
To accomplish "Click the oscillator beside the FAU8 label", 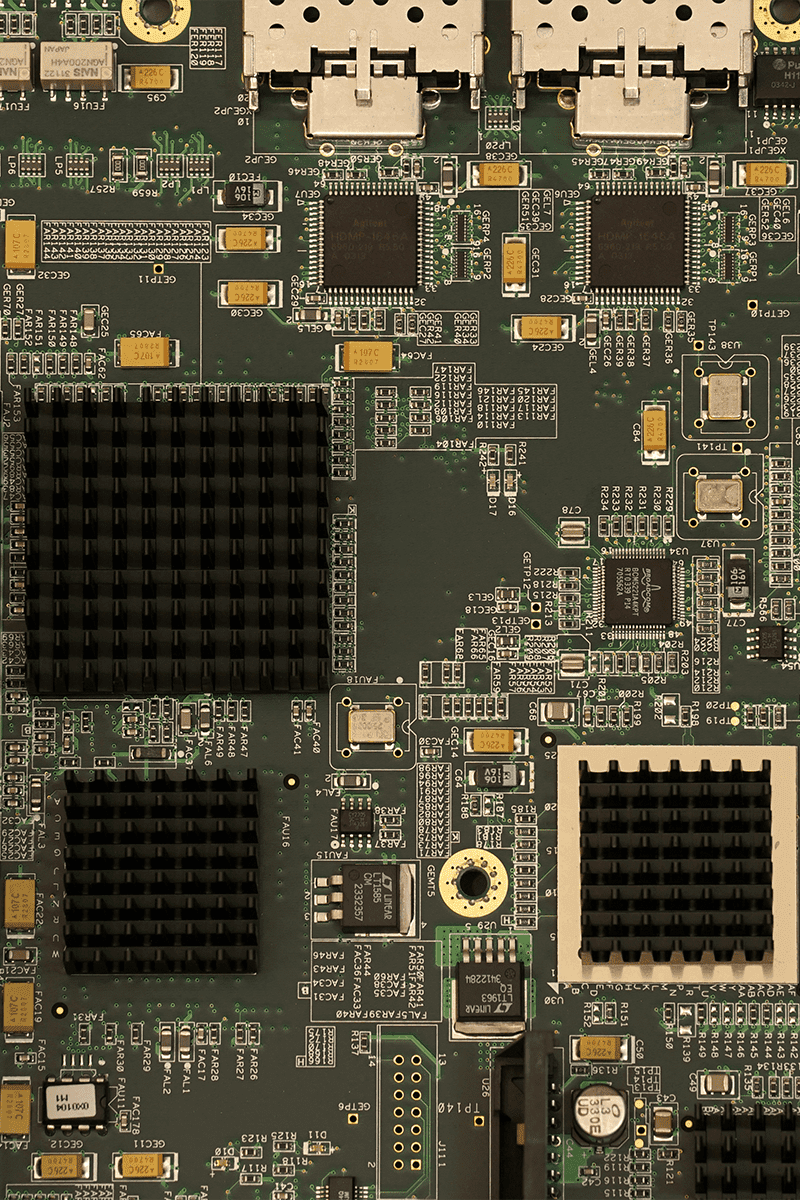I will [x=373, y=725].
